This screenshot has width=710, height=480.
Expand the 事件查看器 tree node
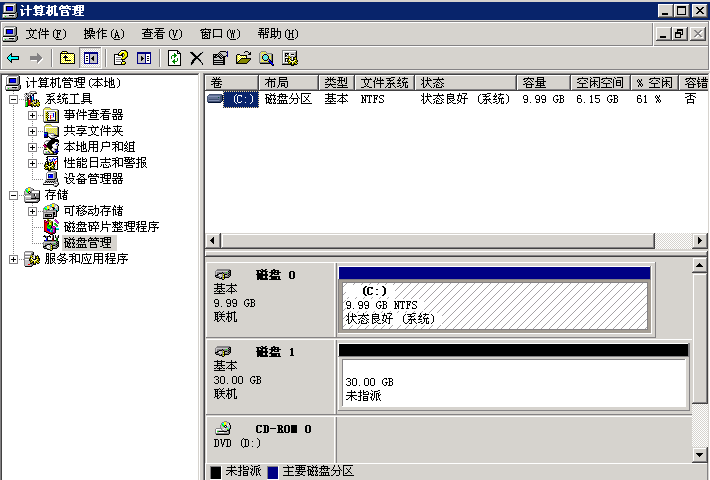click(32, 115)
